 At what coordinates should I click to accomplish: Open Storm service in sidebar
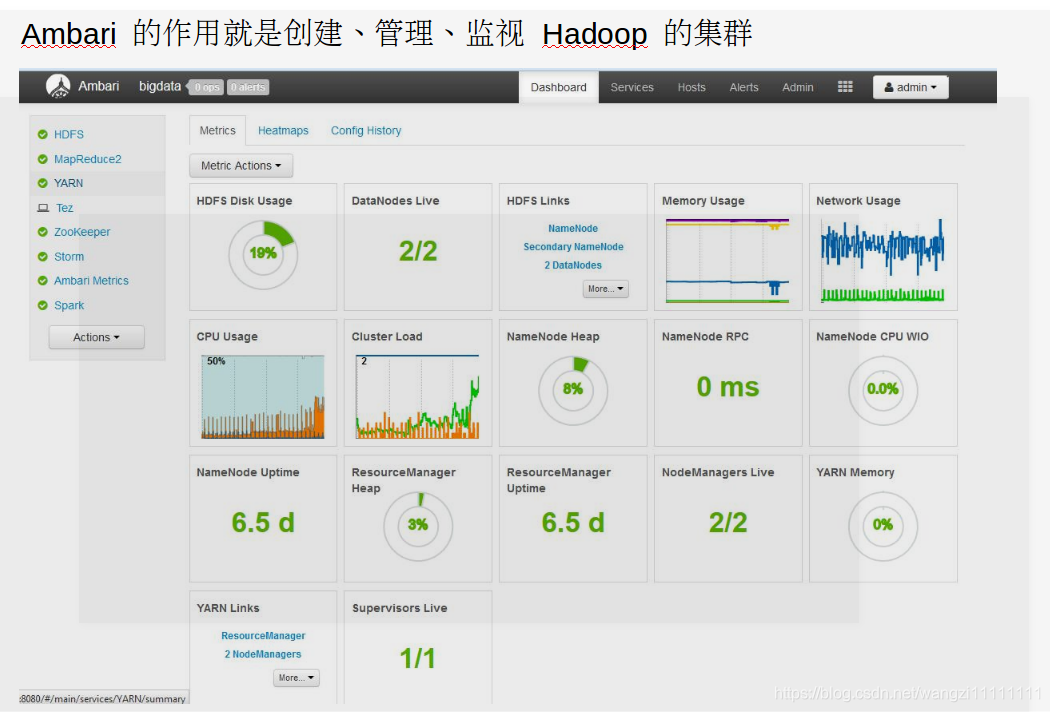69,257
